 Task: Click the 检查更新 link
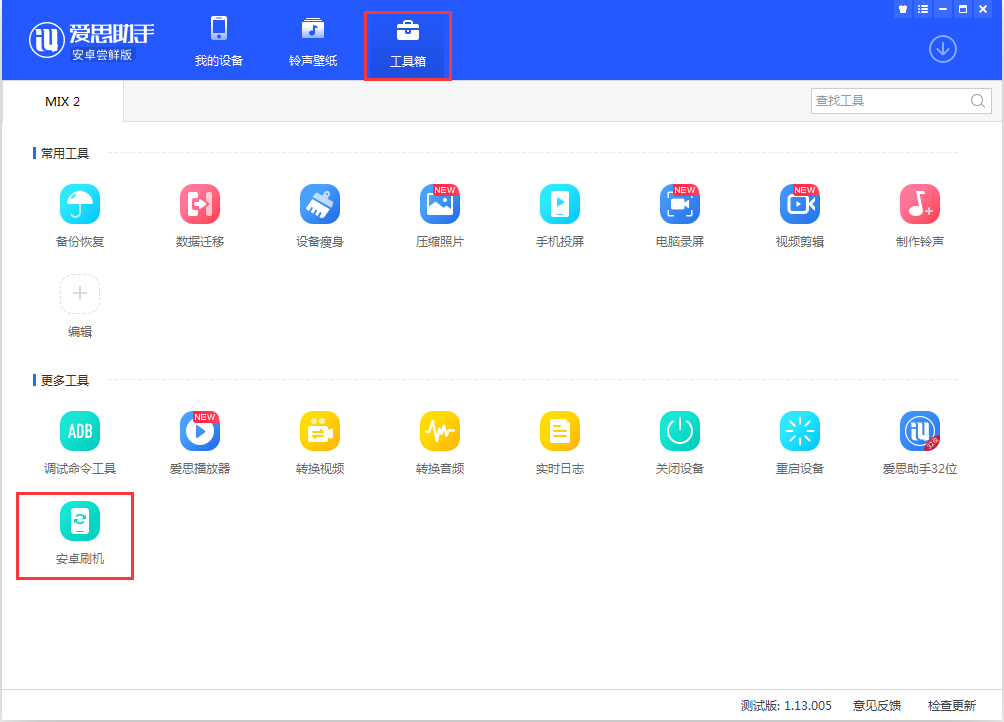pos(951,706)
